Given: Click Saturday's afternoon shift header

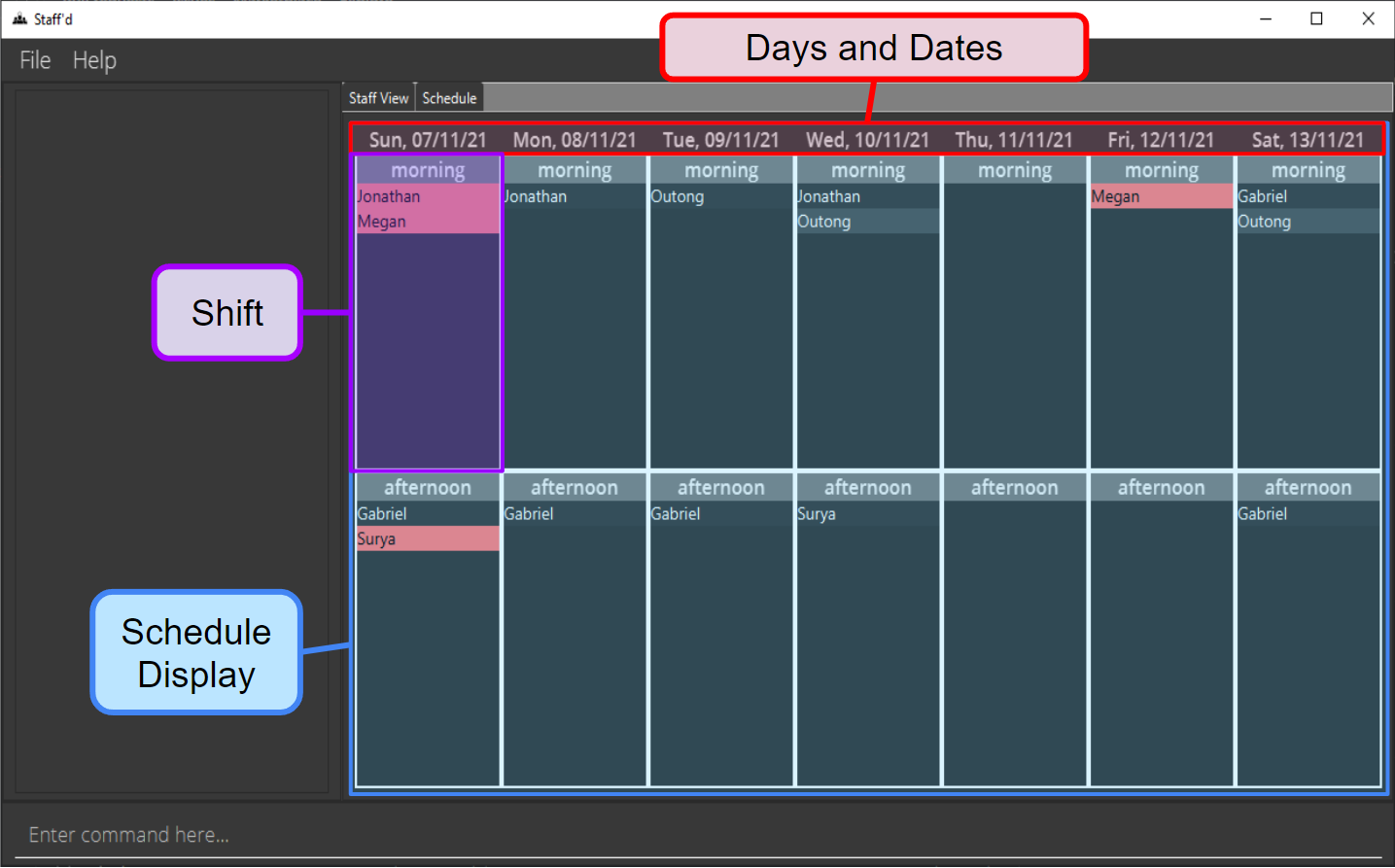Looking at the screenshot, I should [1308, 487].
